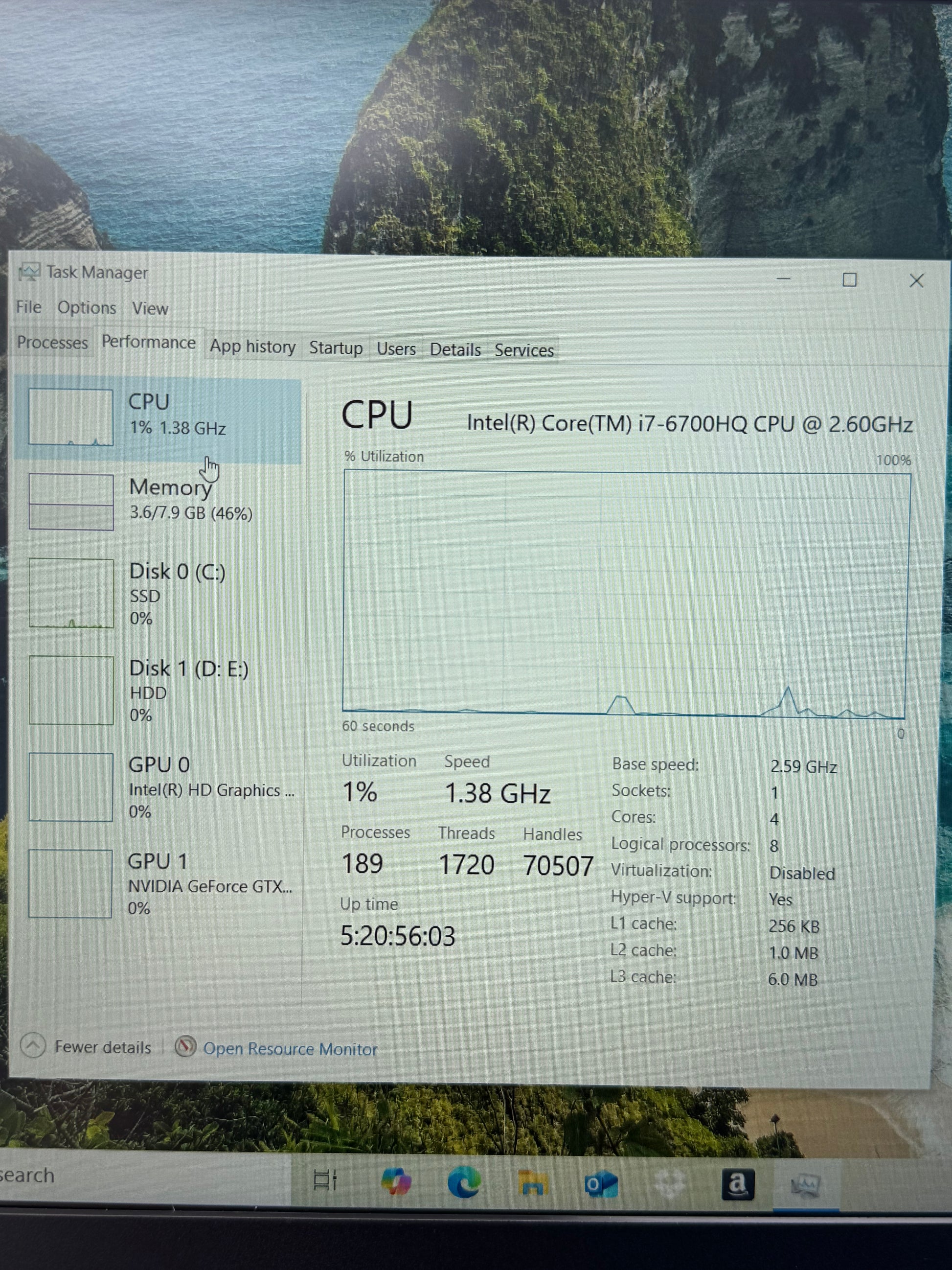Click Open Resource Monitor link
Screen dimensions: 952x1270
(290, 1049)
